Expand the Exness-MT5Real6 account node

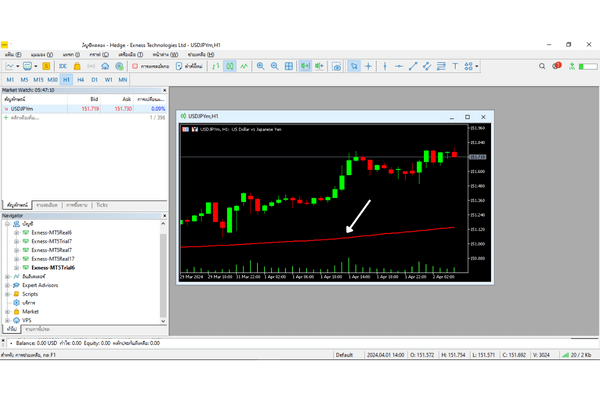tap(17, 233)
